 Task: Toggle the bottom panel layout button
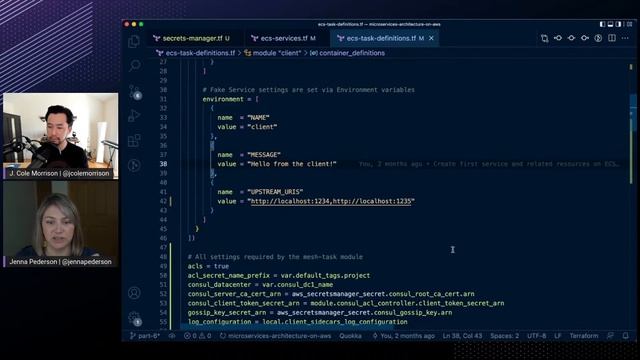[611, 24]
